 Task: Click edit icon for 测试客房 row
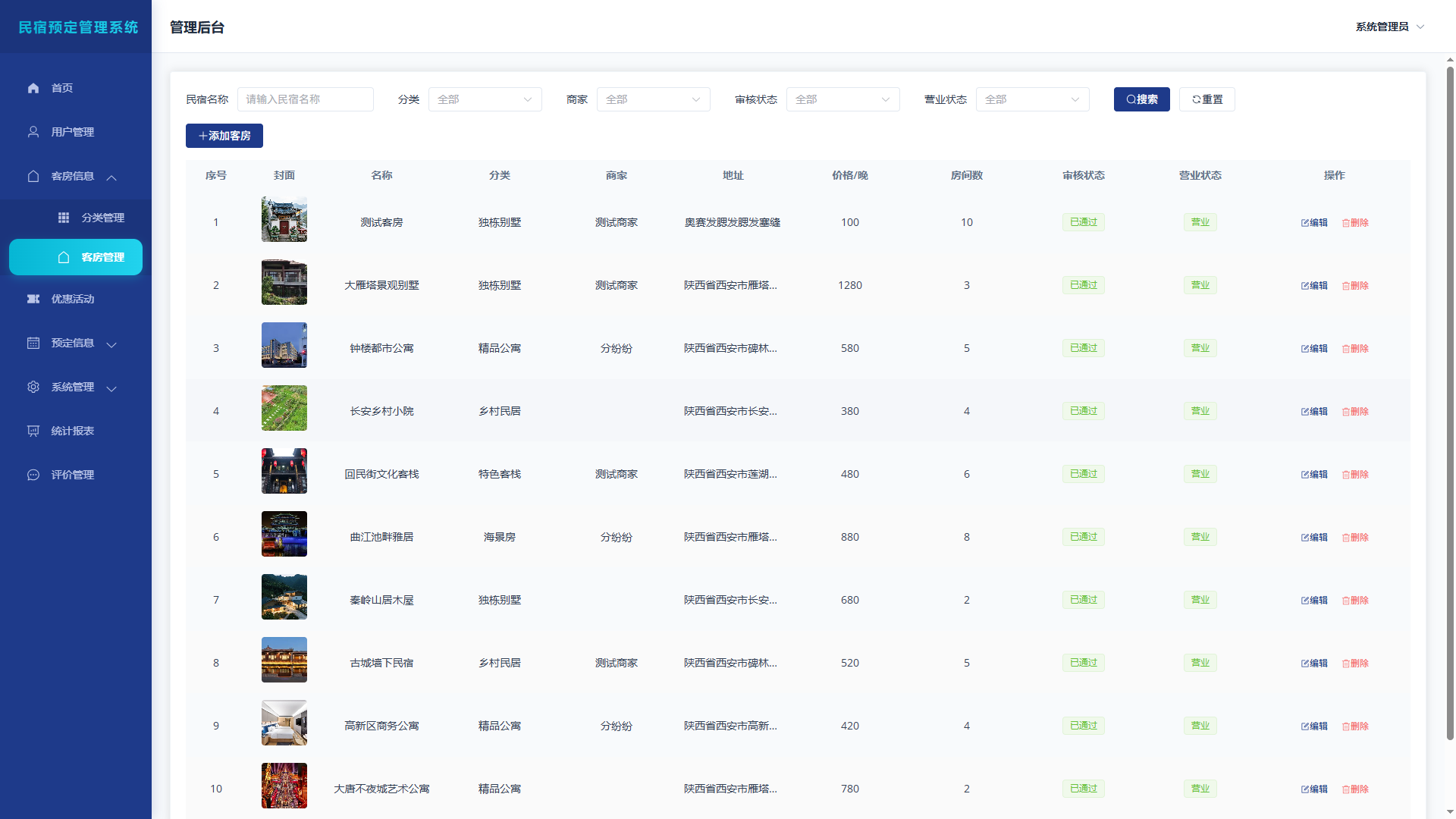point(1305,223)
